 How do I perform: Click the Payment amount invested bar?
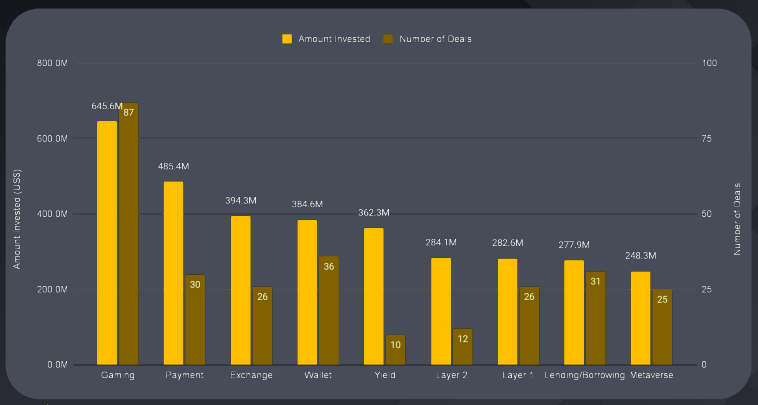pyautogui.click(x=174, y=273)
